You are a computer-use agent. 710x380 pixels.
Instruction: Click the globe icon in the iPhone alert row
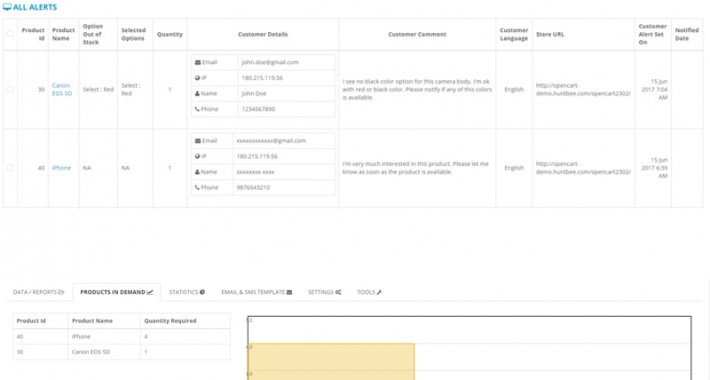coord(197,156)
